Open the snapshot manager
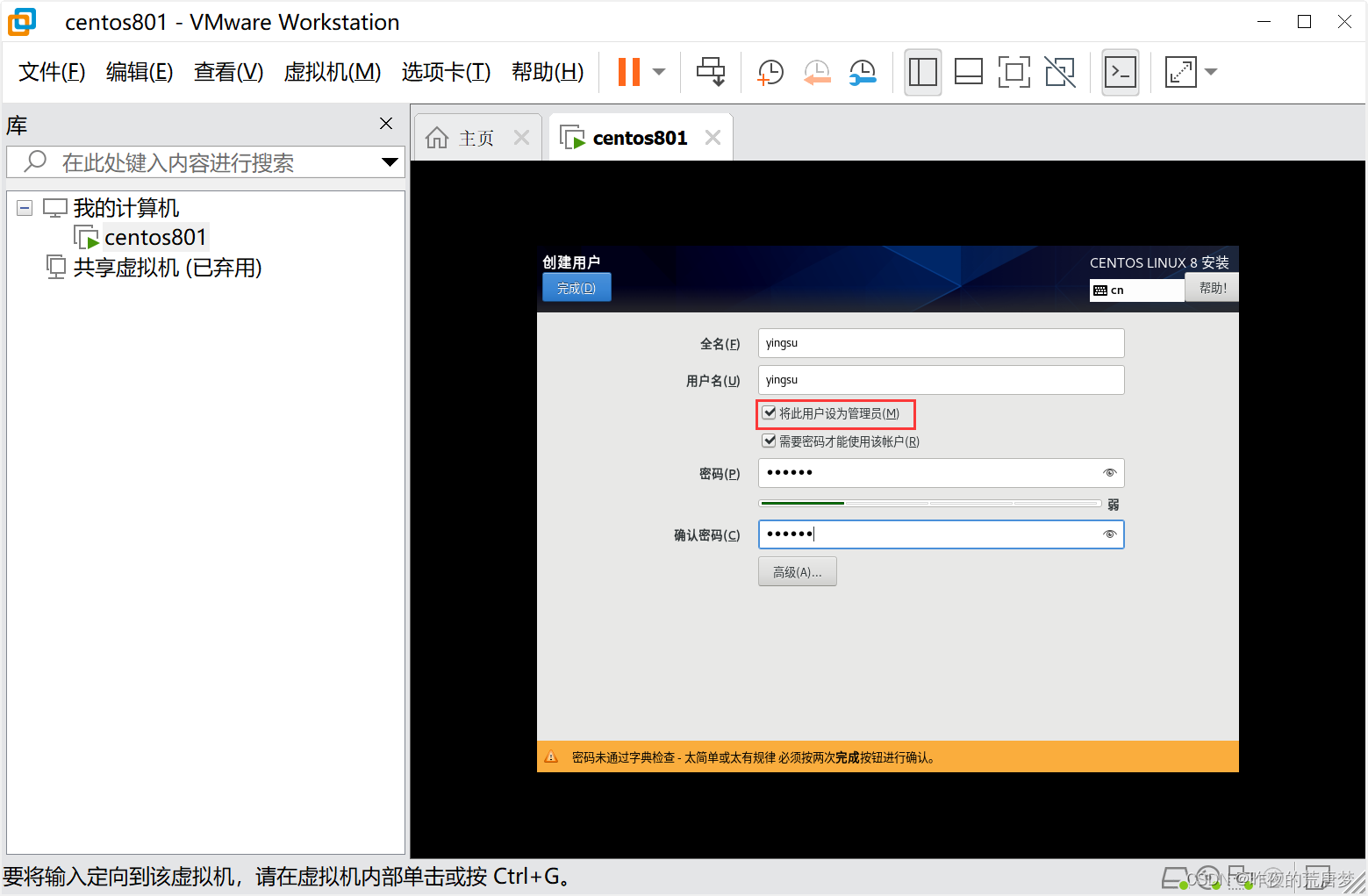The width and height of the screenshot is (1368, 896). click(x=863, y=72)
